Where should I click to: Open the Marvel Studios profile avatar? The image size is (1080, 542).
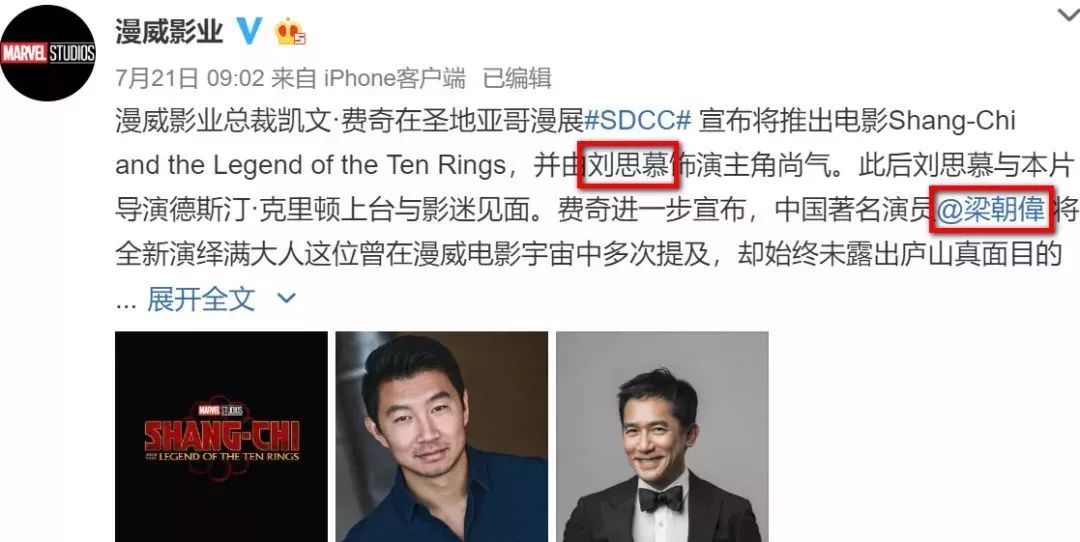point(48,53)
